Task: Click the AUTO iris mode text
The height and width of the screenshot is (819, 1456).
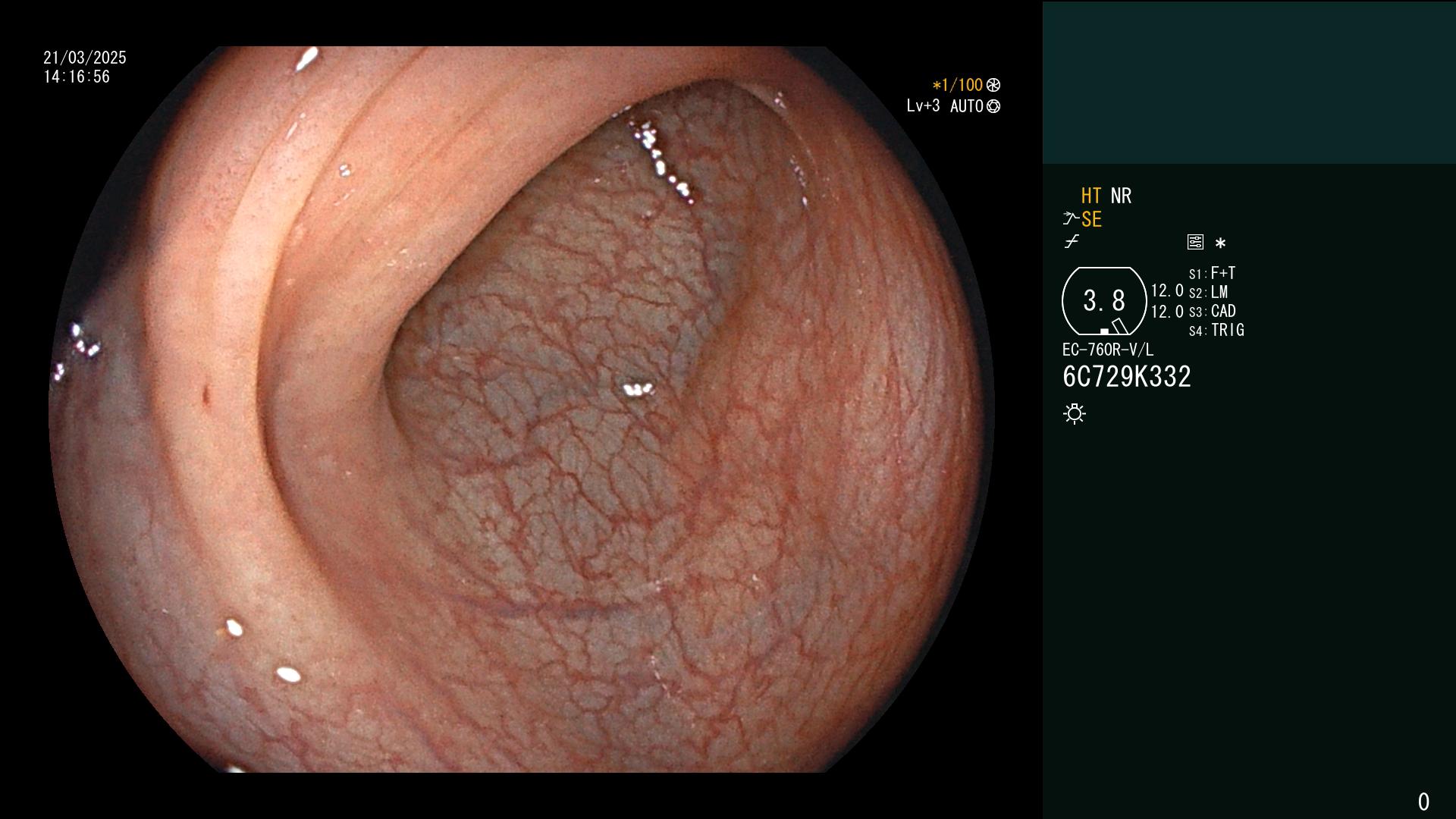Action: click(x=967, y=106)
